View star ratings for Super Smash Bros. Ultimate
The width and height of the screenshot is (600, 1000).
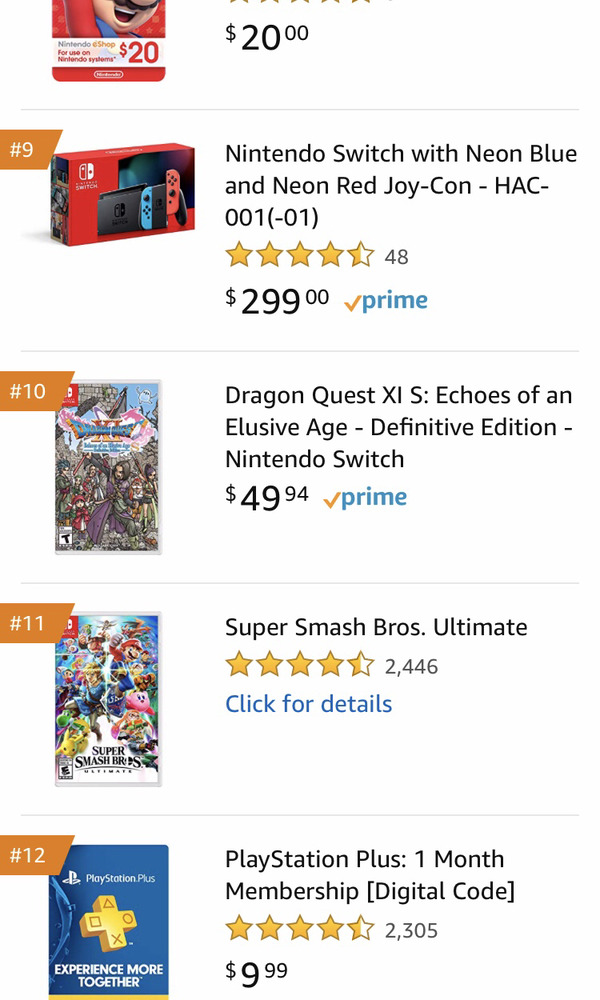click(x=300, y=666)
